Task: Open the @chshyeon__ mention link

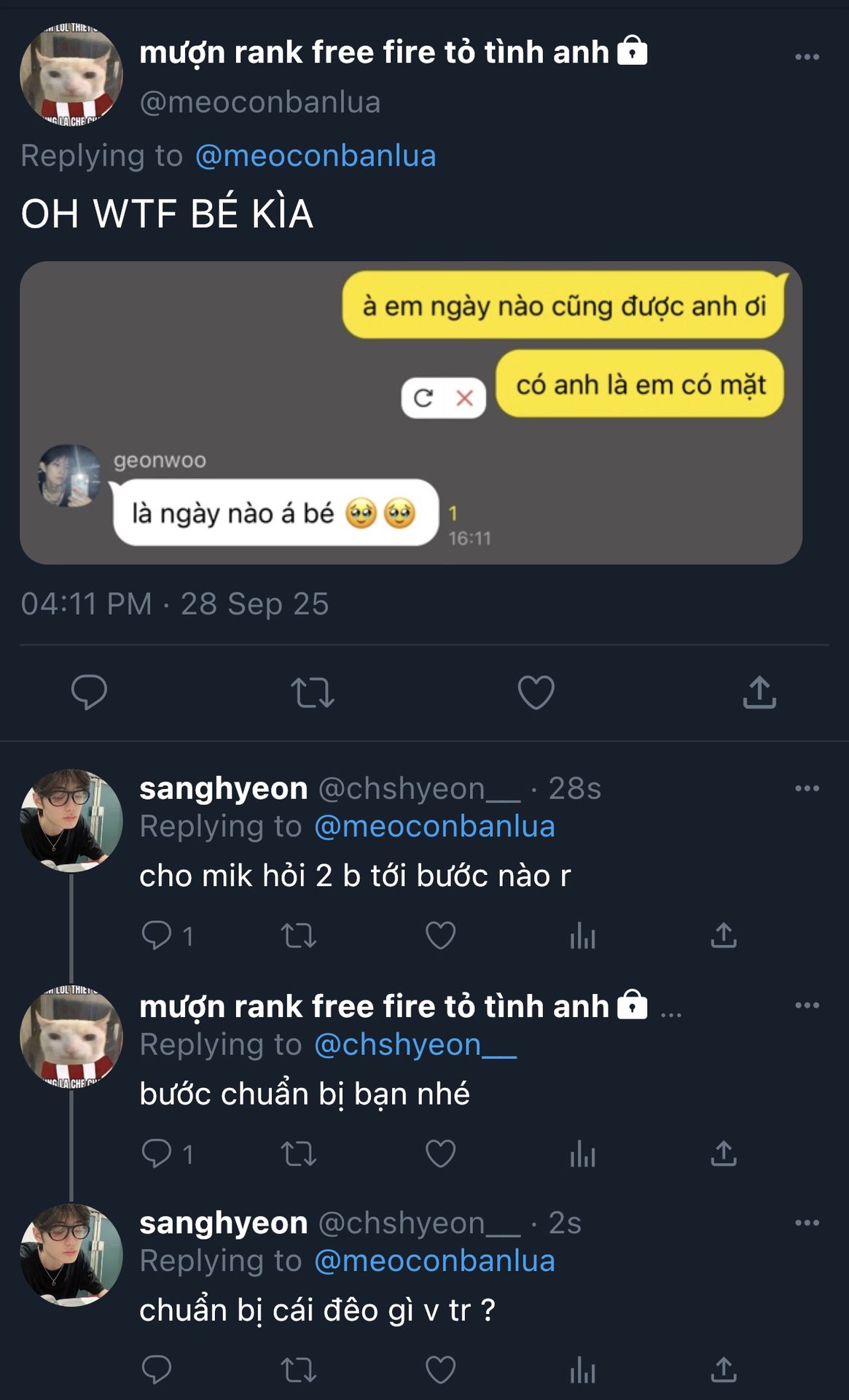Action: pos(415,1045)
